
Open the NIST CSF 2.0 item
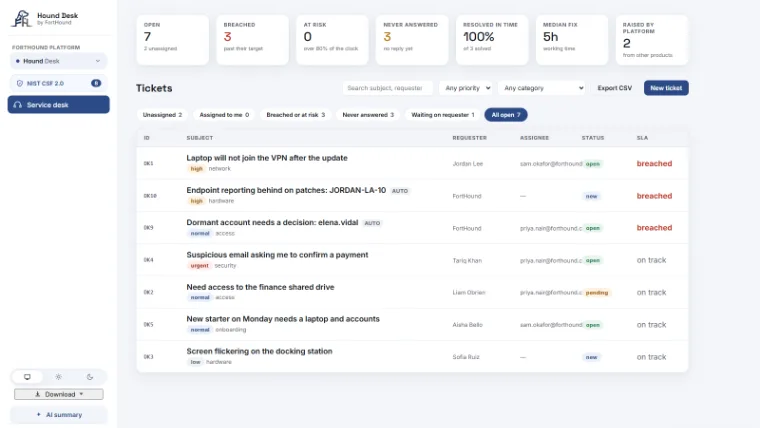point(58,83)
